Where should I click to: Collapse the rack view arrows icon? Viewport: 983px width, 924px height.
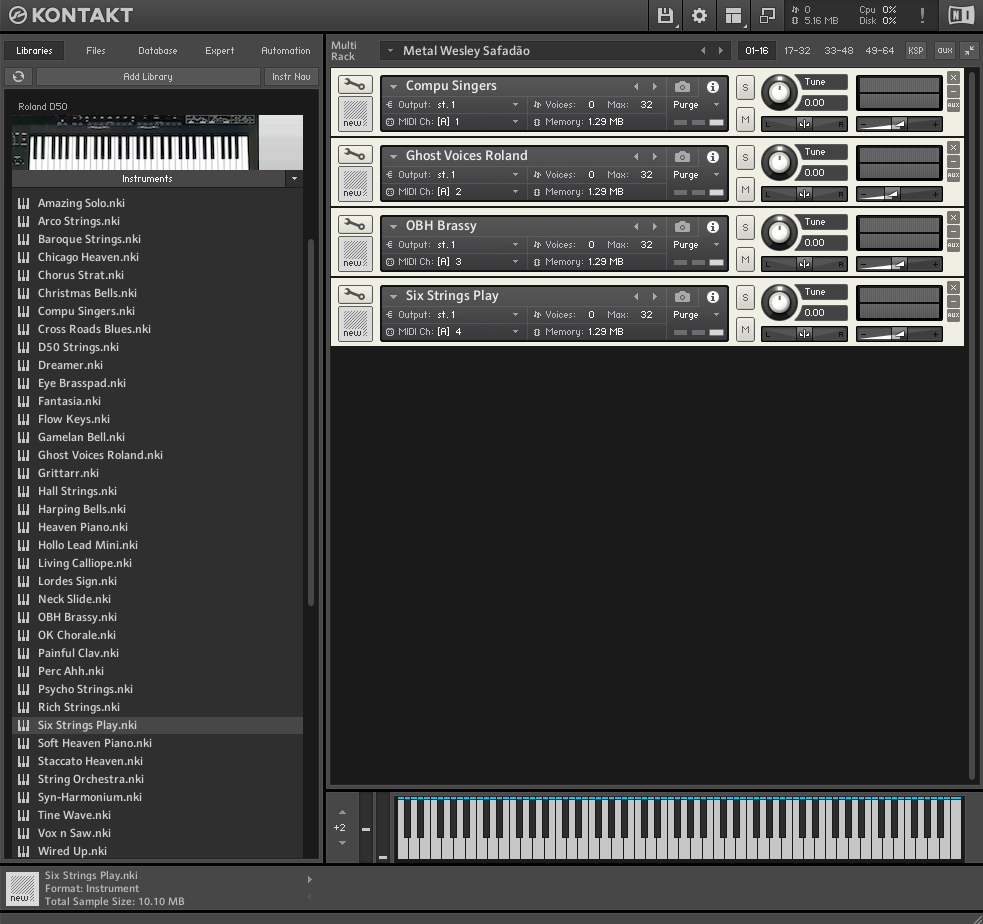click(x=969, y=51)
